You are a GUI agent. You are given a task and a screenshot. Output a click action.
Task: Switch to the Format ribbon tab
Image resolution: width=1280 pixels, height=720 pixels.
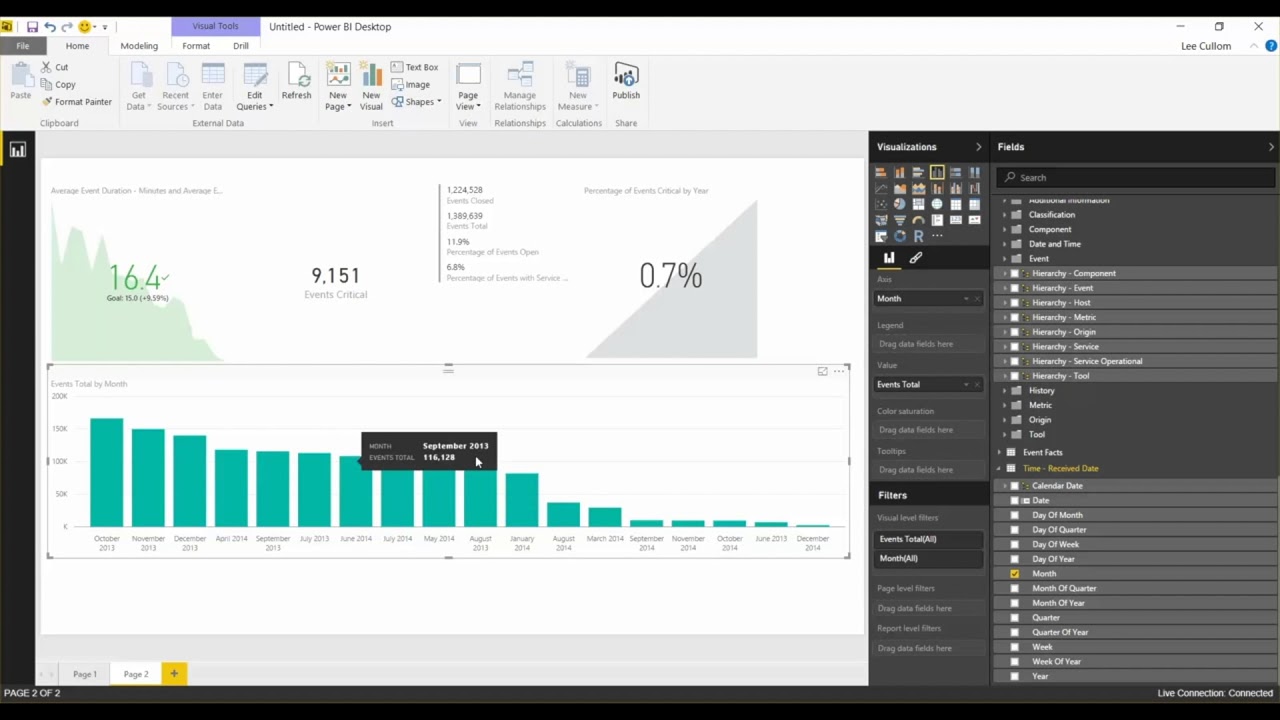click(x=196, y=46)
